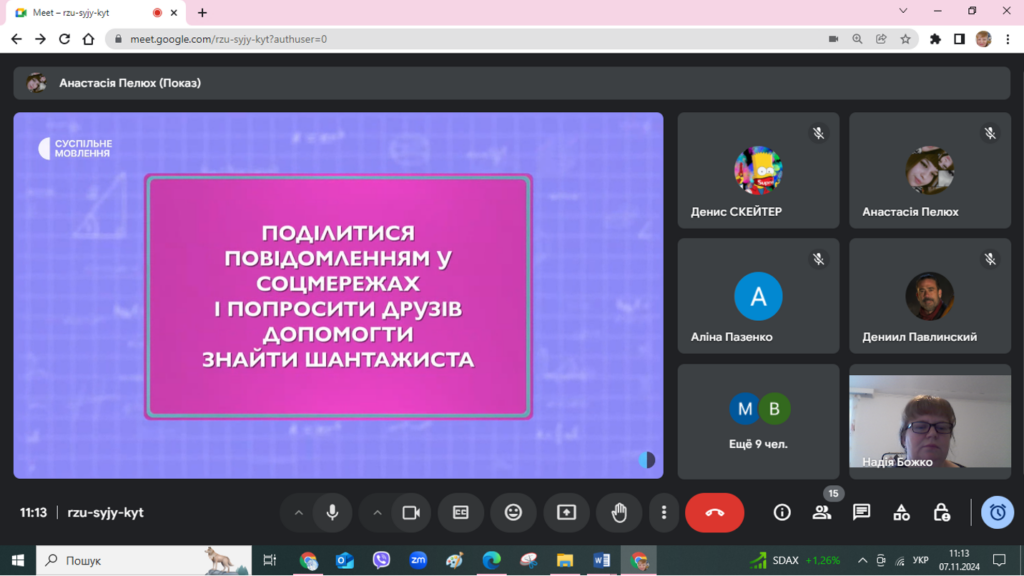
Task: Select Анастасія Пелюх participant tile
Action: pos(930,170)
